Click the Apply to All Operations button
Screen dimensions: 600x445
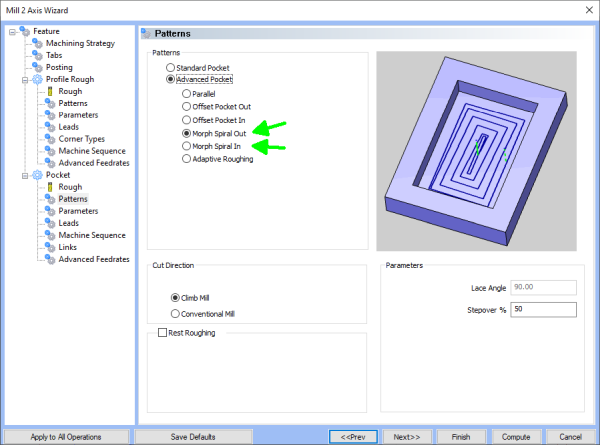tap(66, 437)
